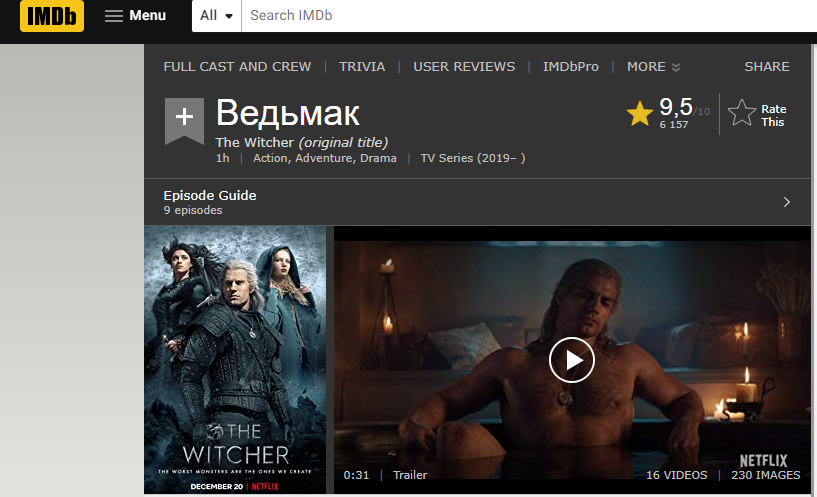Click the outlined Rate This star
Image resolution: width=817 pixels, height=497 pixels.
point(741,113)
